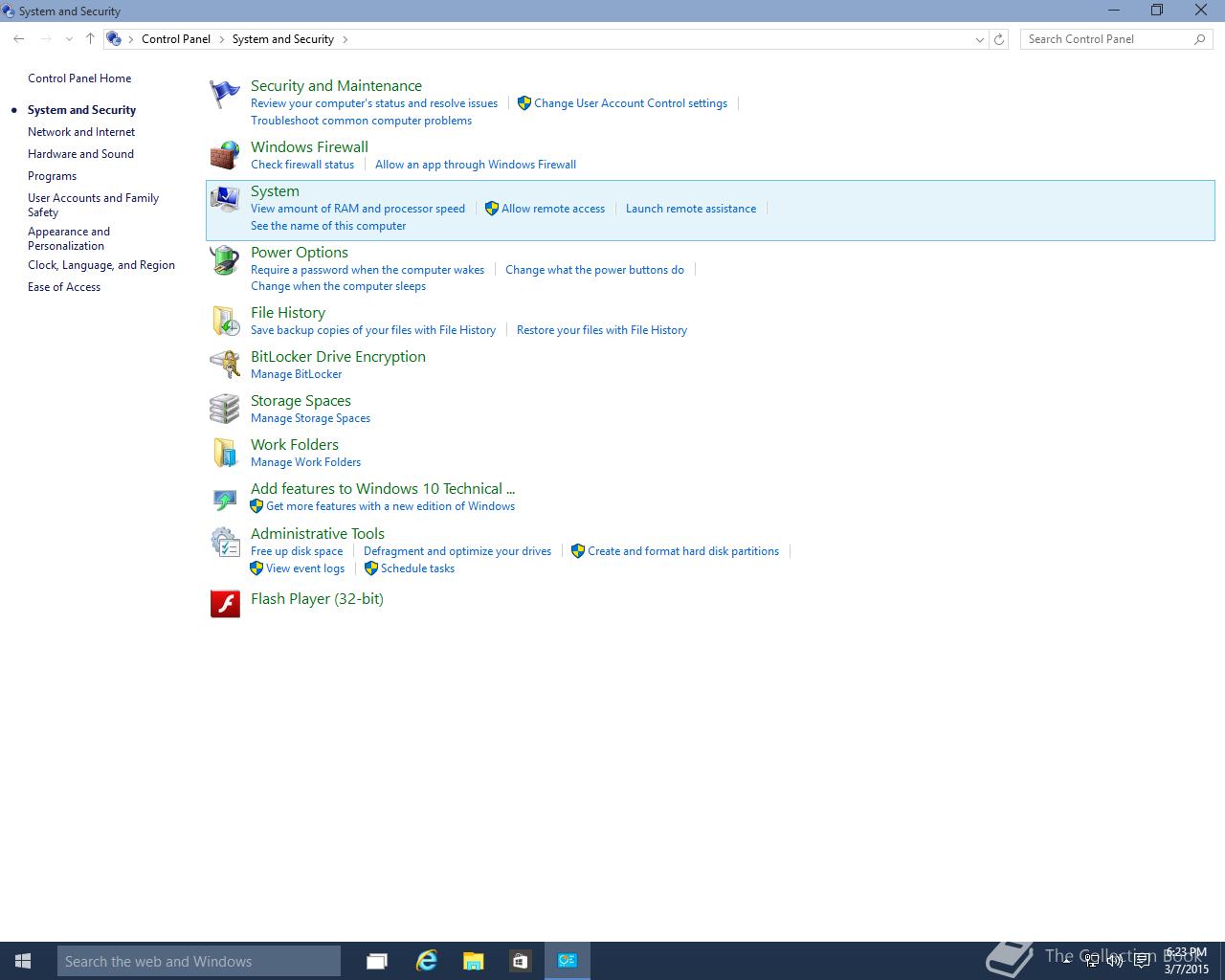Viewport: 1225px width, 980px height.
Task: Select Appearance and Personalization category
Action: tap(69, 238)
